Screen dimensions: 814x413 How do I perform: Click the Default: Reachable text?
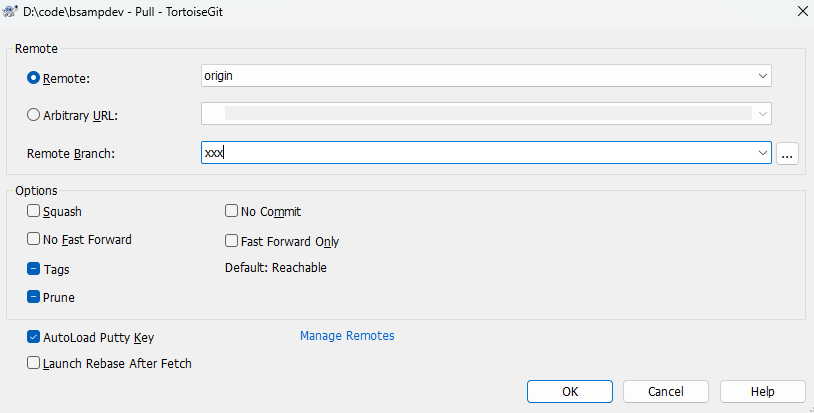click(276, 268)
